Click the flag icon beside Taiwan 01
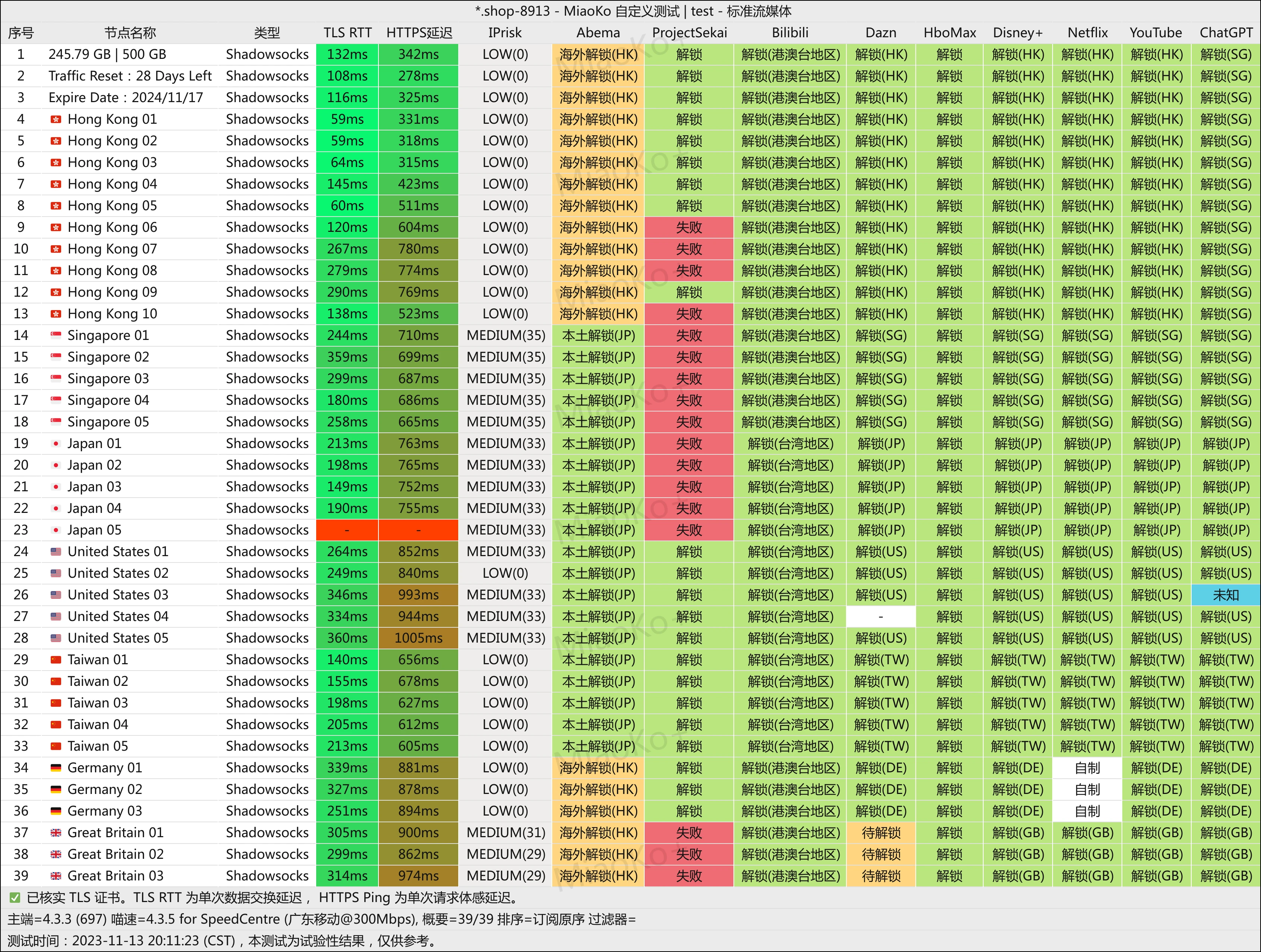This screenshot has width=1261, height=952. click(x=56, y=660)
